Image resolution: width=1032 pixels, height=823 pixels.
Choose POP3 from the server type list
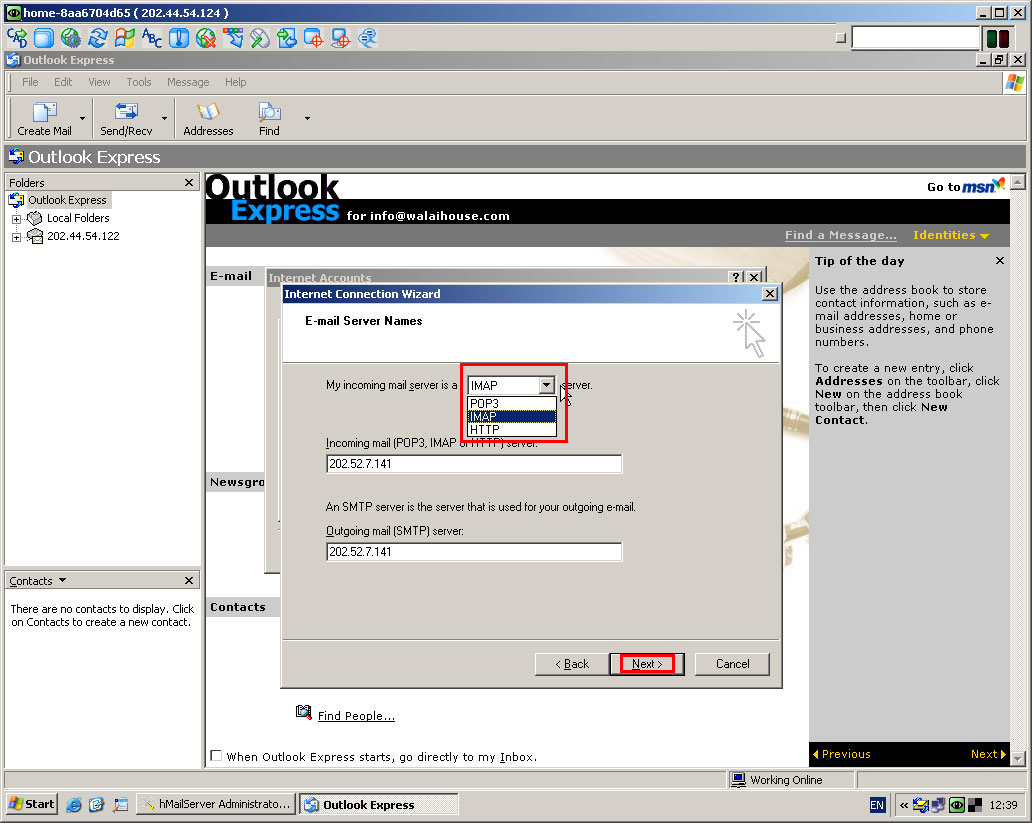pyautogui.click(x=511, y=404)
